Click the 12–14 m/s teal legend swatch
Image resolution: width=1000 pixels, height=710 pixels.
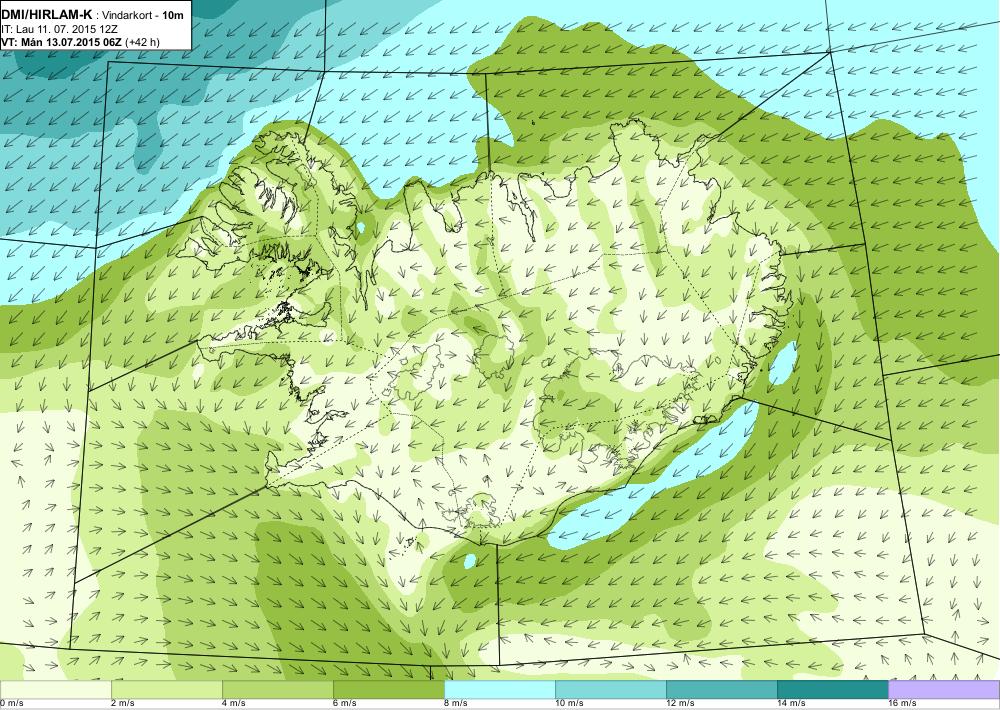click(722, 689)
